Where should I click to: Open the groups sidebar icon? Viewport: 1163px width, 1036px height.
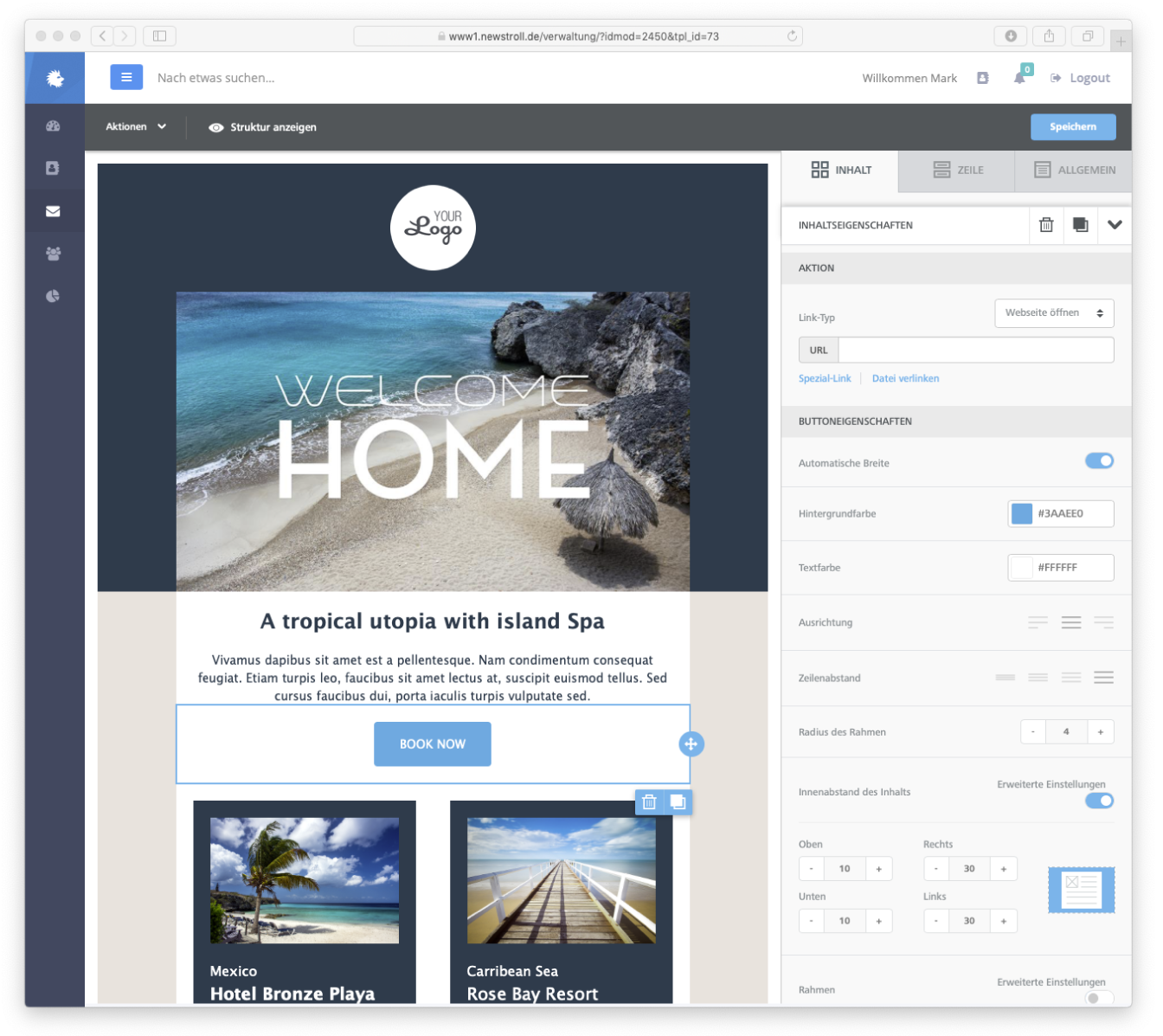tap(53, 254)
